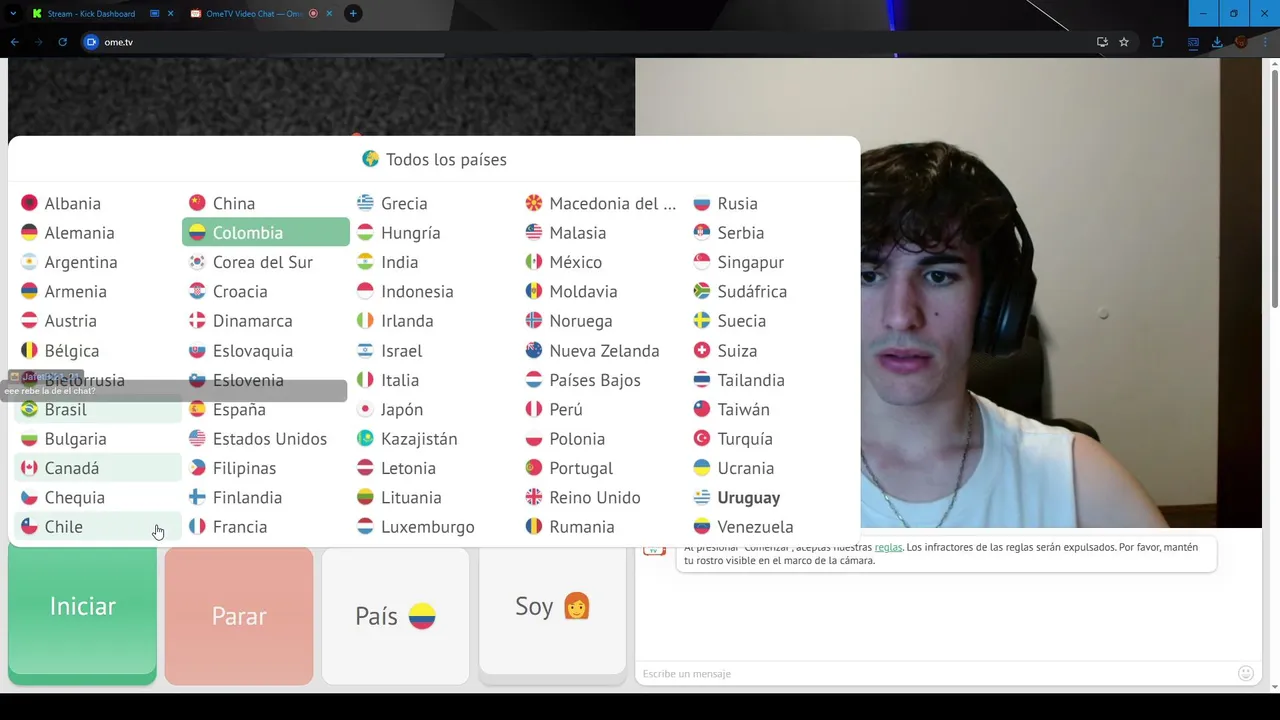Choose Luxemburgo from the countries
The width and height of the screenshot is (1280, 720).
433,526
